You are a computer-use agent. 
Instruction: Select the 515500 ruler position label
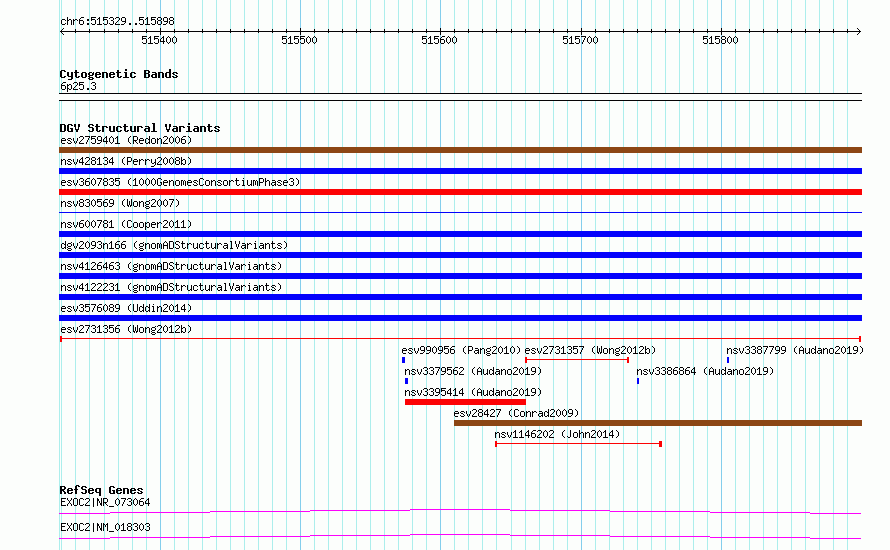coord(299,40)
